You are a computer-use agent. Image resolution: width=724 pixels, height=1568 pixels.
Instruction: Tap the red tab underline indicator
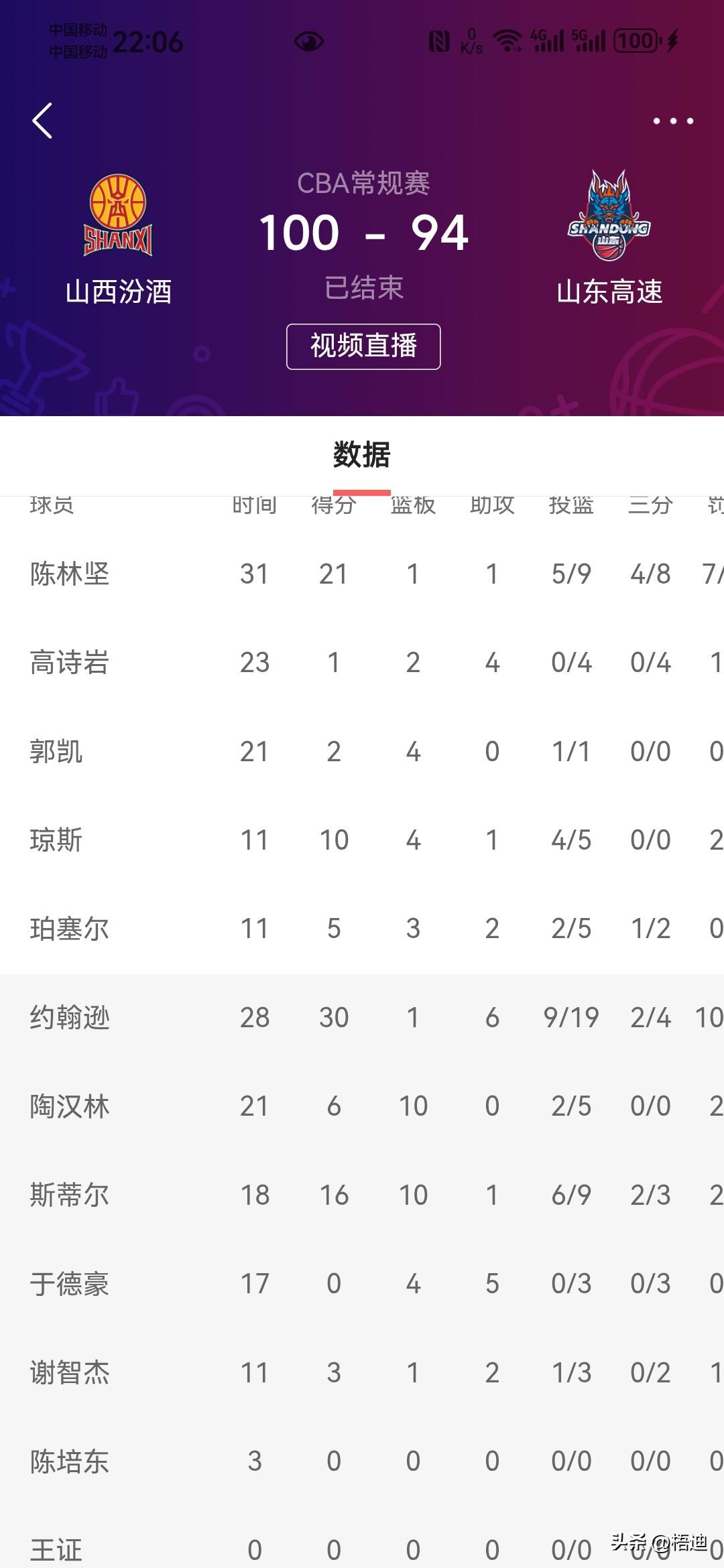pyautogui.click(x=362, y=491)
